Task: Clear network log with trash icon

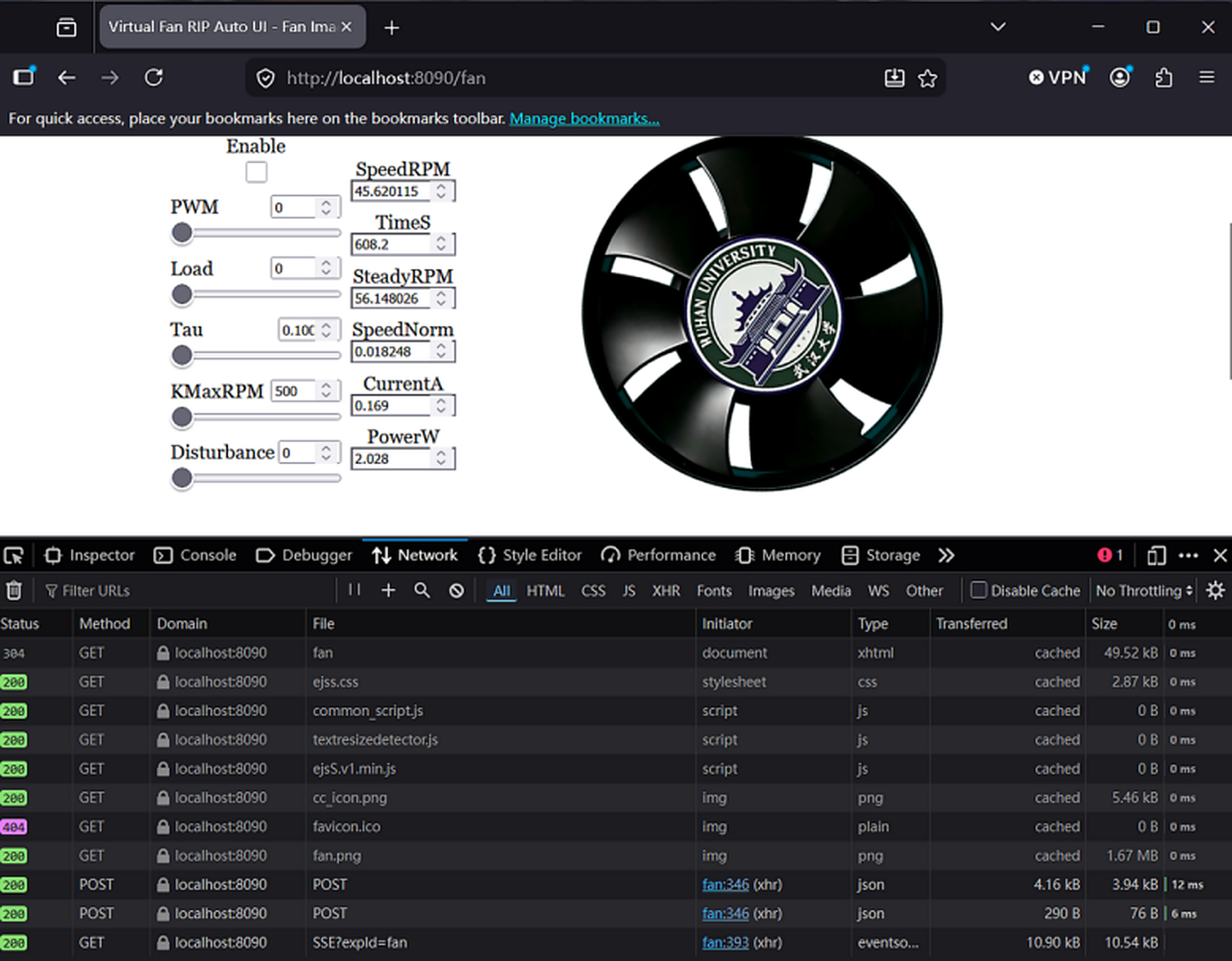Action: [14, 591]
